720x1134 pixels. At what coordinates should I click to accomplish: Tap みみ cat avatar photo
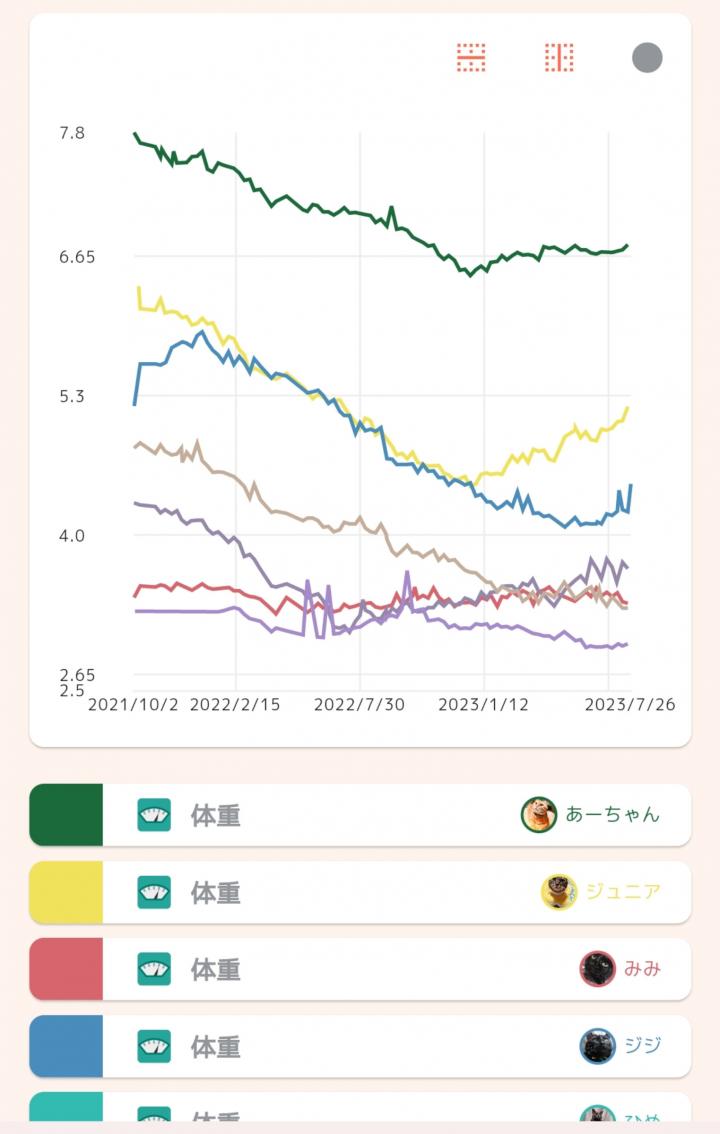point(597,969)
